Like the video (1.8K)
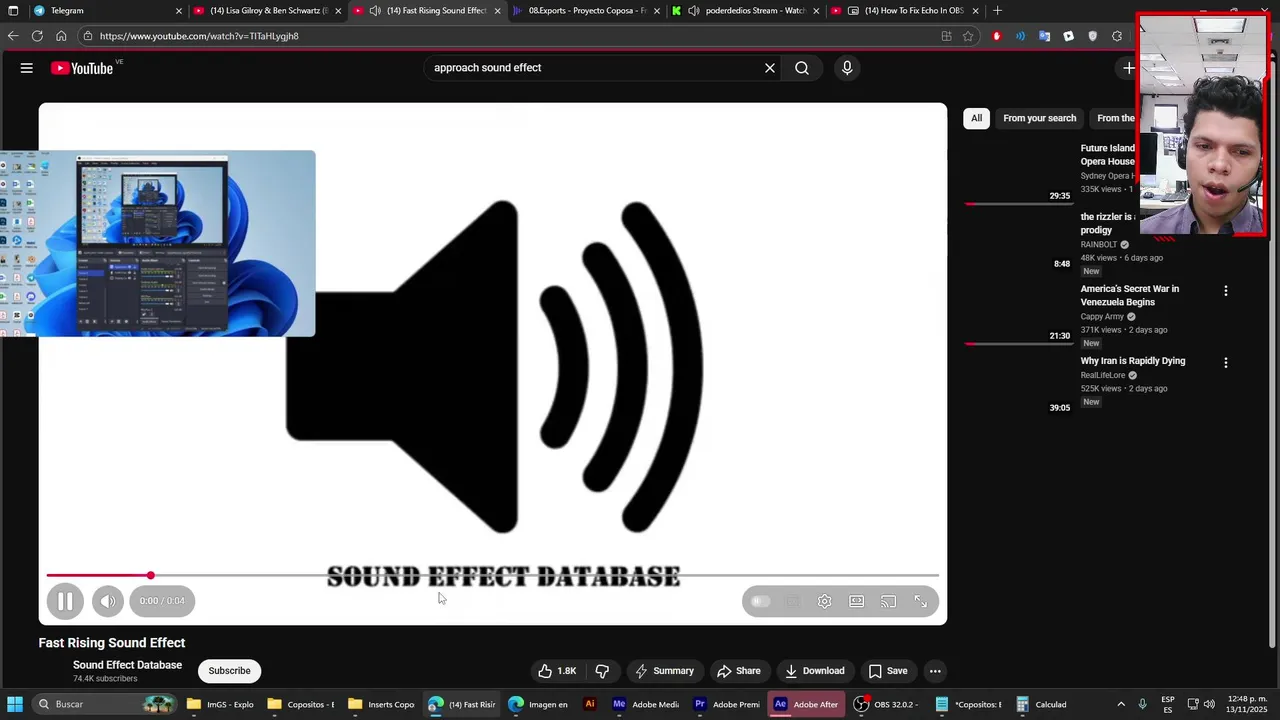Screen dimensions: 1280x720 pos(556,671)
